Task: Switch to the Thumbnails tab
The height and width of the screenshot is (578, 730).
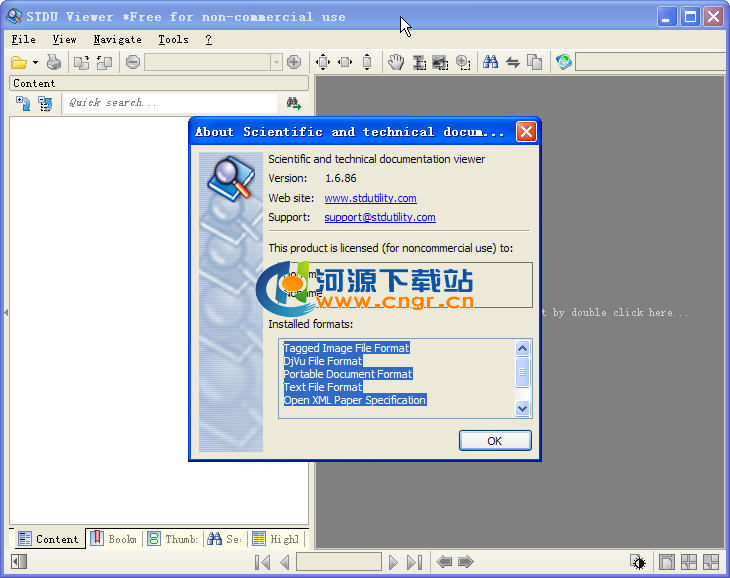Action: [x=173, y=539]
